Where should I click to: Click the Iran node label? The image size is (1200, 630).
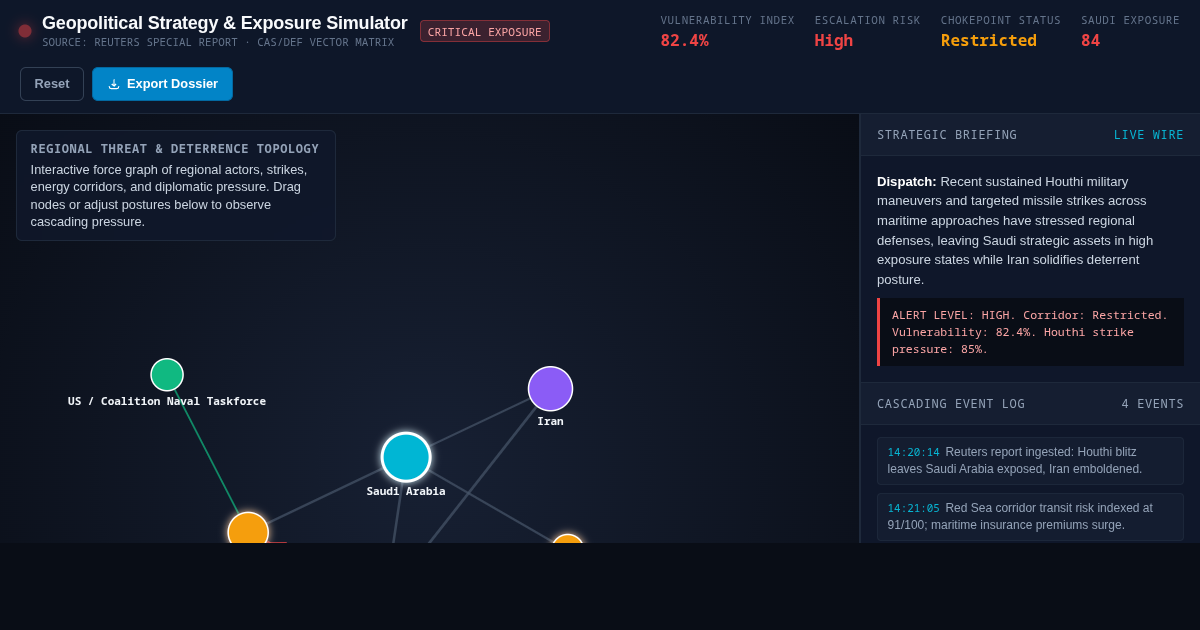click(x=550, y=422)
